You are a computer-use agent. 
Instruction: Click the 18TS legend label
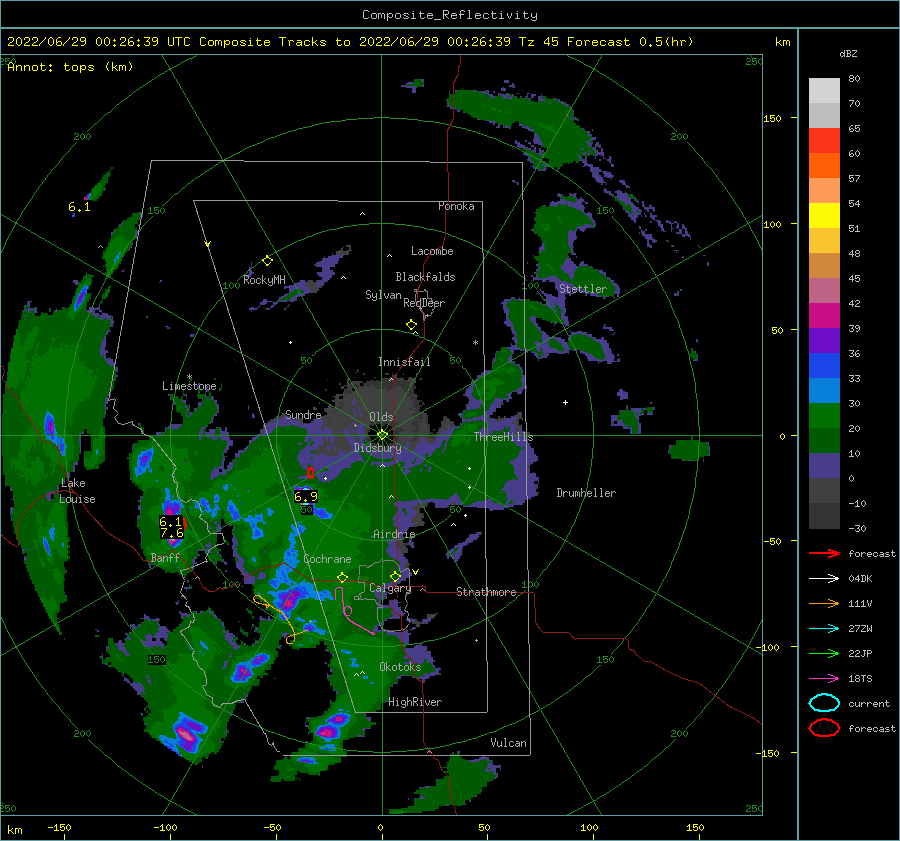click(860, 679)
